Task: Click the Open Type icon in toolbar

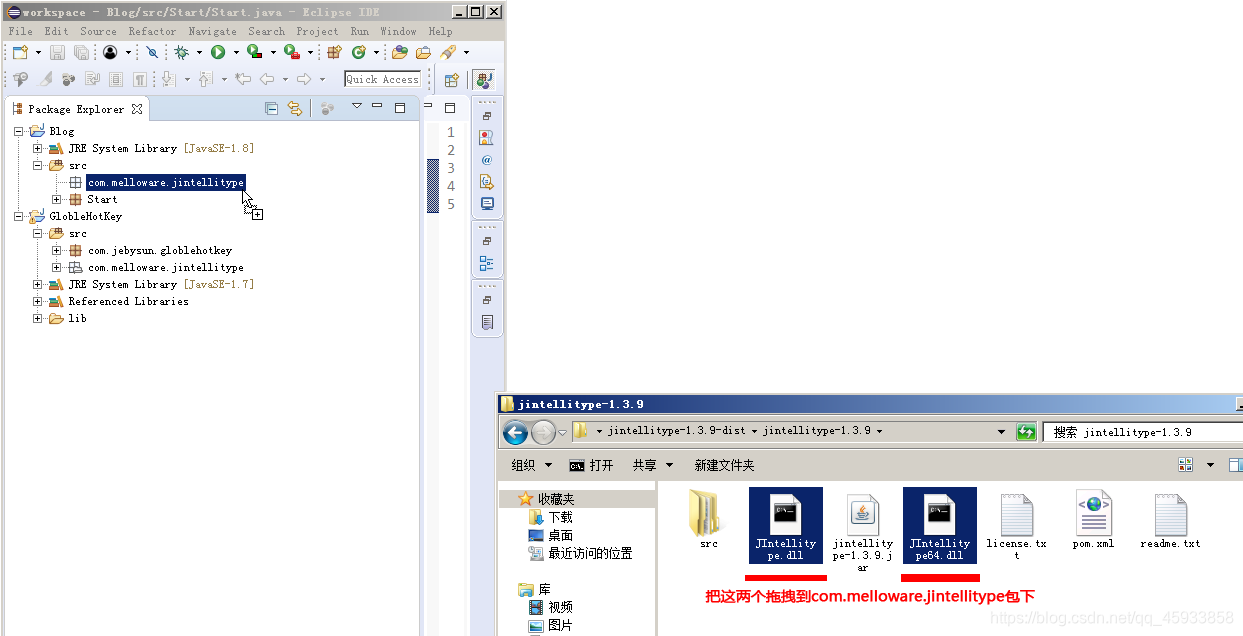Action: click(399, 52)
